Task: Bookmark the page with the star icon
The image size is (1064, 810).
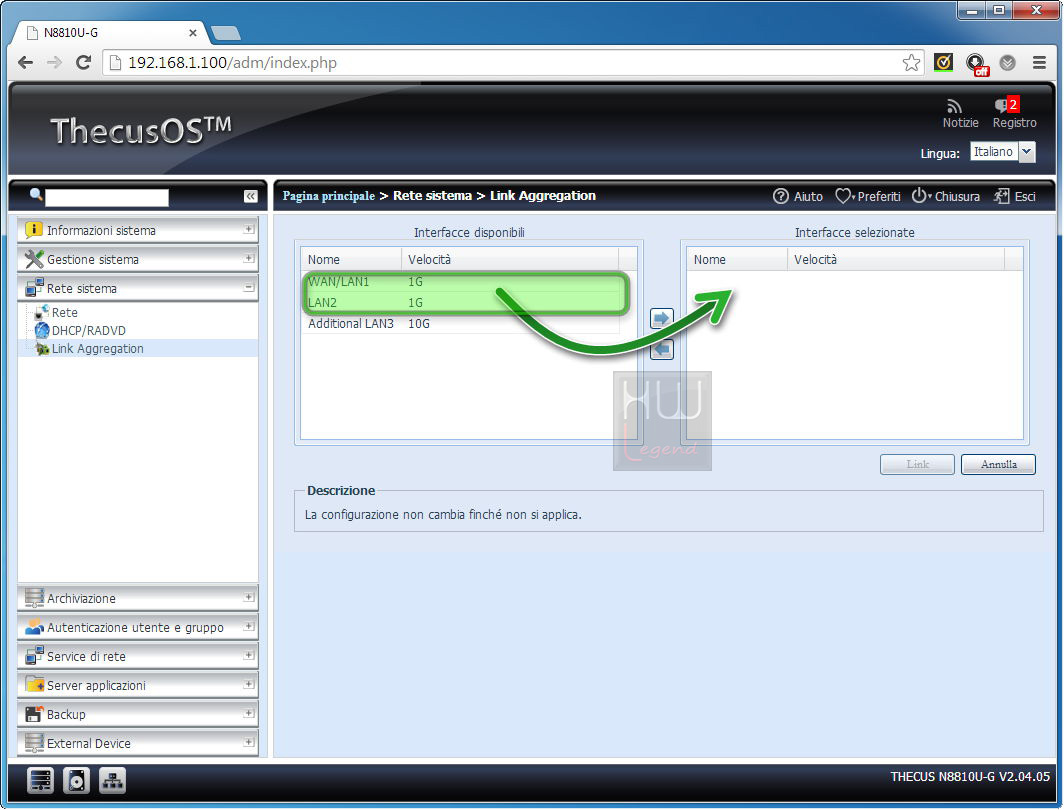Action: point(911,62)
